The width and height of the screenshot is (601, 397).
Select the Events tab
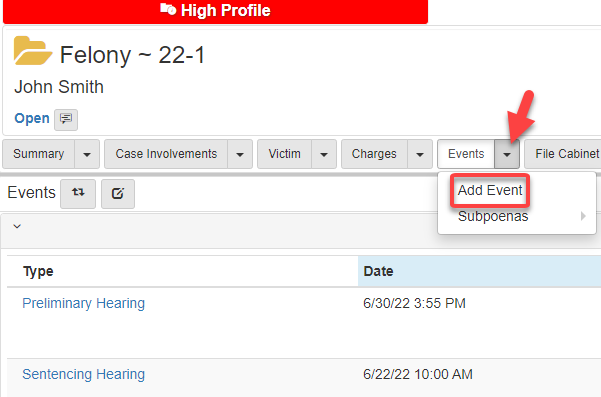(466, 154)
